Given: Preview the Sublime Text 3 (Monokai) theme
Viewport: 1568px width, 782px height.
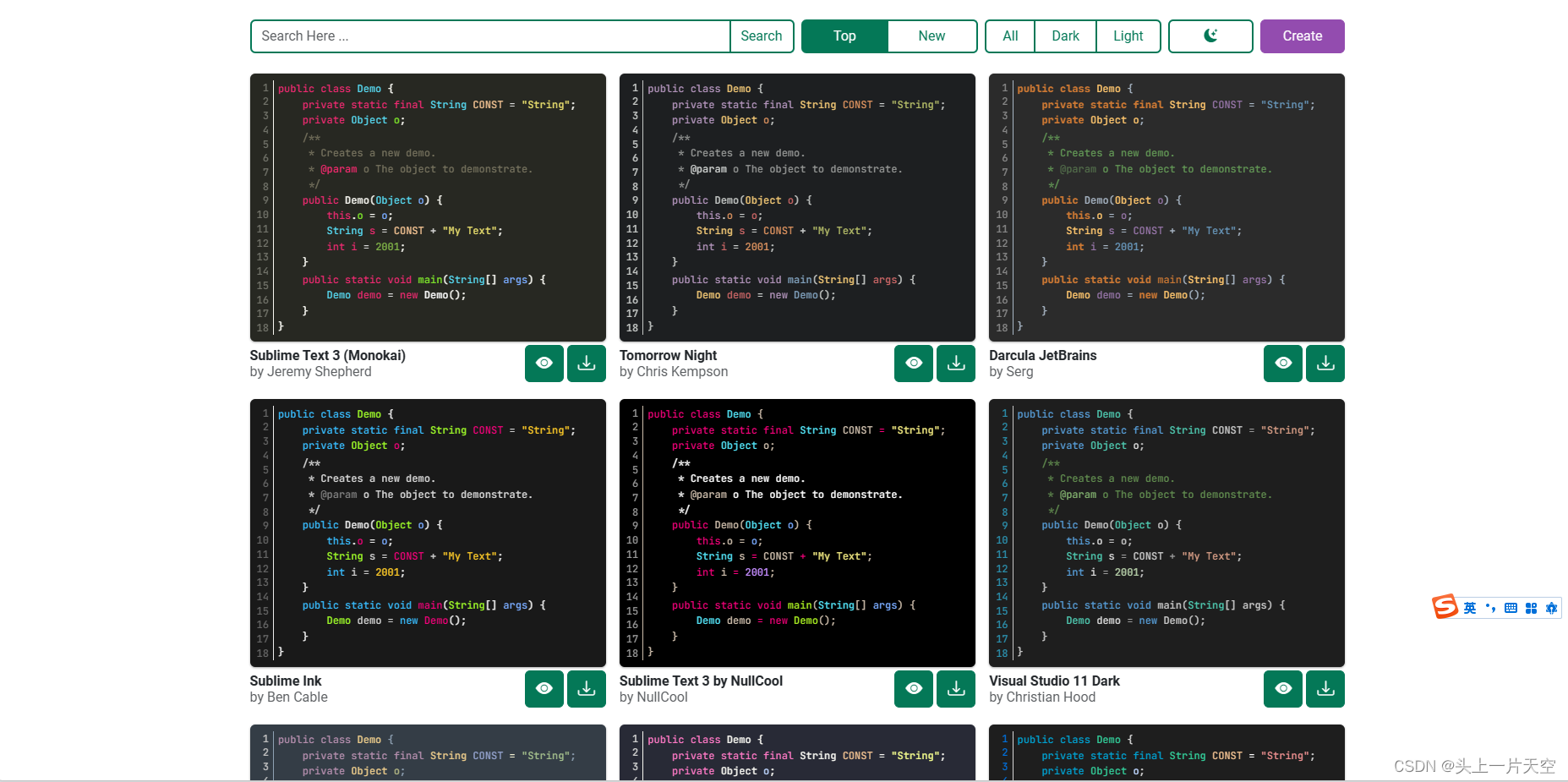Looking at the screenshot, I should point(544,364).
